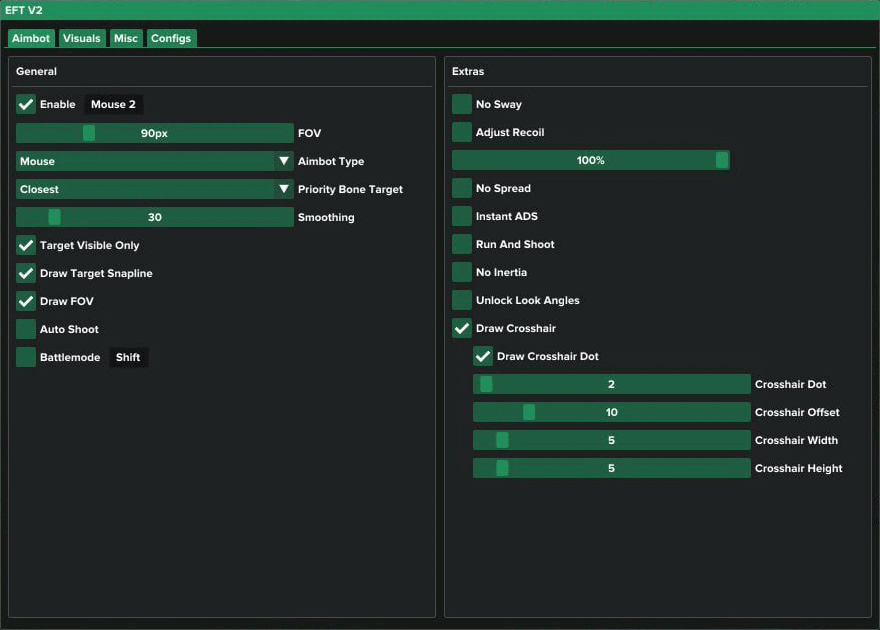The image size is (880, 630).
Task: Click the Shift keybind for Battlemode
Action: tap(128, 357)
